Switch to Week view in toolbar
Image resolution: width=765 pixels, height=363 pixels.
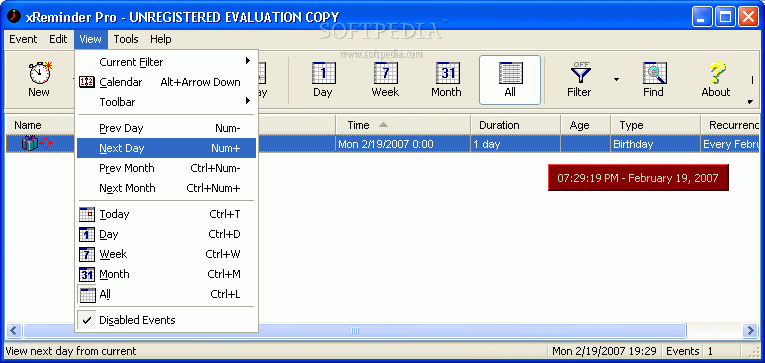pyautogui.click(x=385, y=80)
